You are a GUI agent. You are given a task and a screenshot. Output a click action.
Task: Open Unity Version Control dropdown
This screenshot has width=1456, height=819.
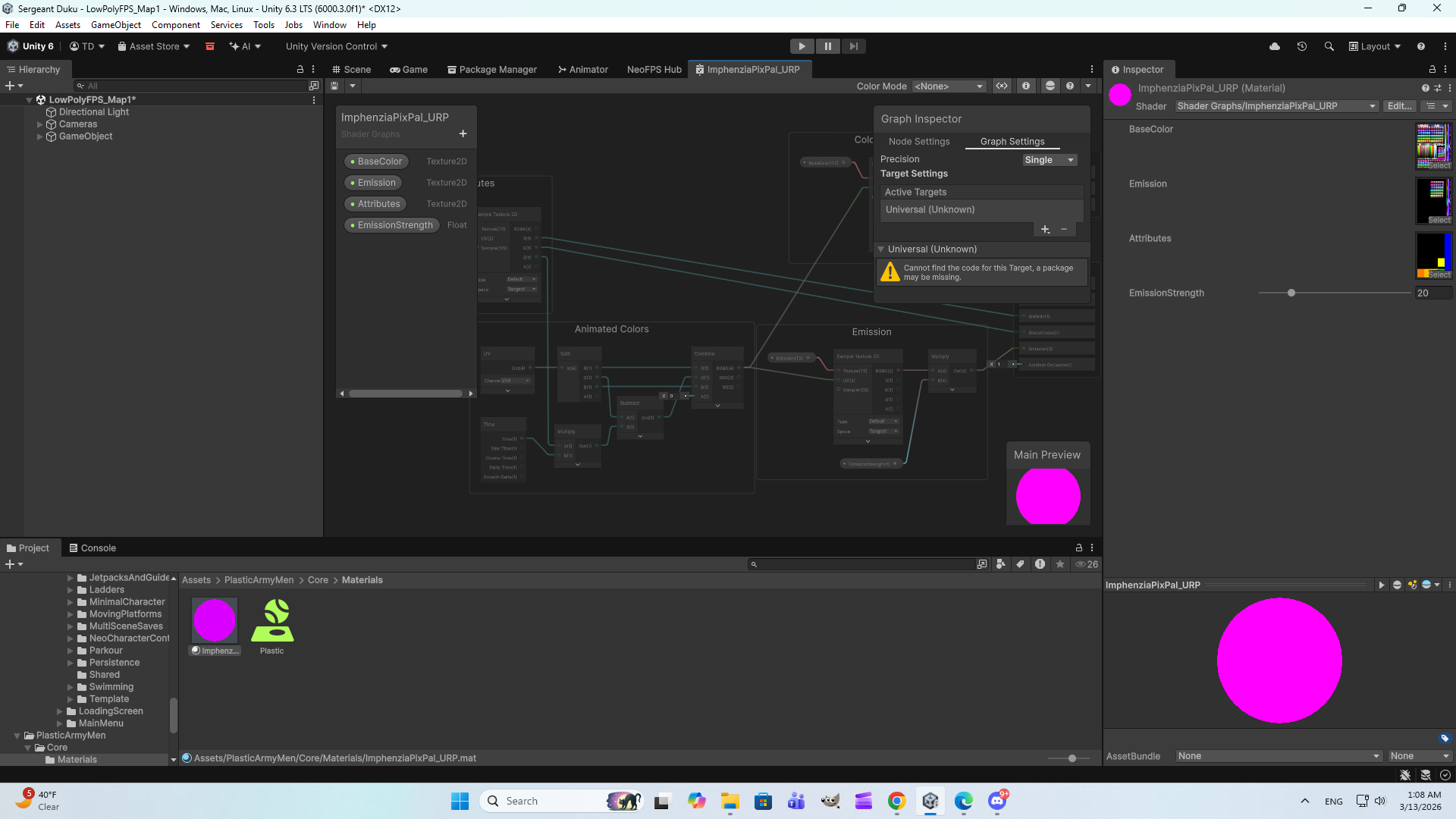click(x=337, y=46)
